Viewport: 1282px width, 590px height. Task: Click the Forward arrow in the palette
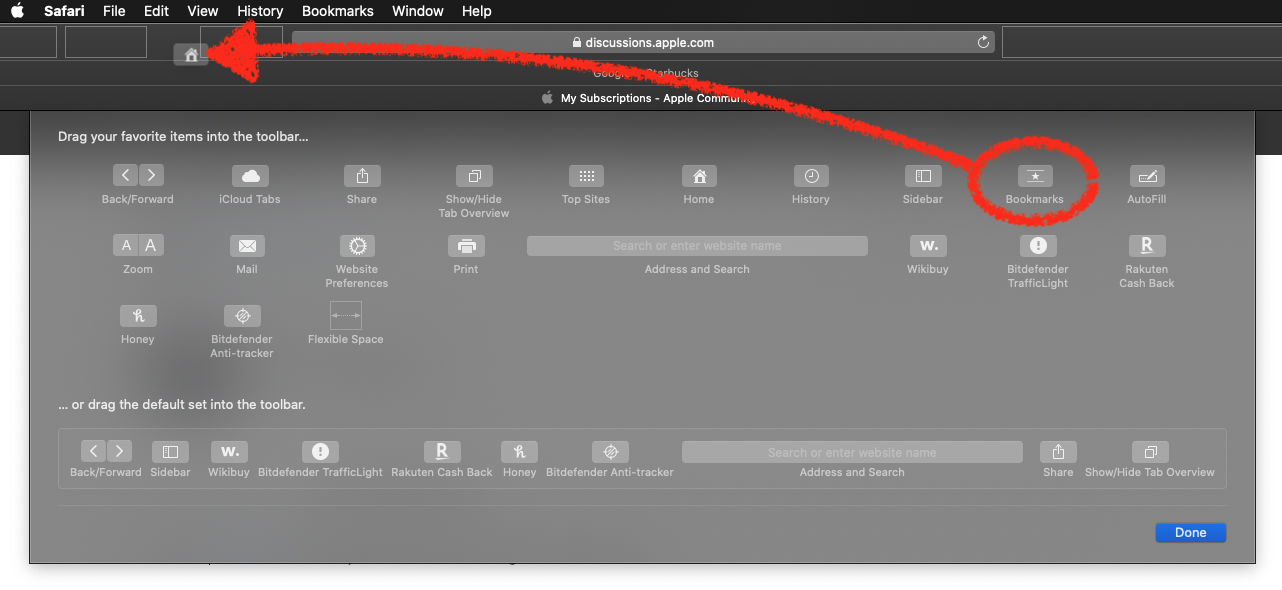coord(151,175)
